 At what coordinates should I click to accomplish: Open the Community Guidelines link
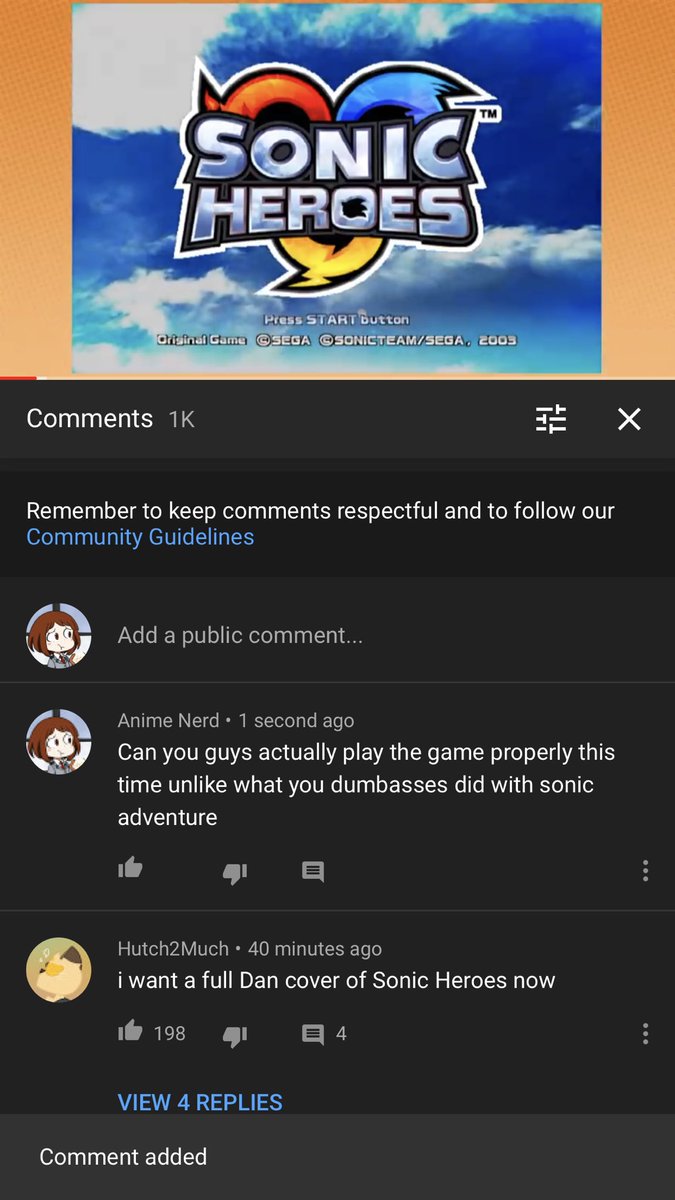(x=140, y=537)
